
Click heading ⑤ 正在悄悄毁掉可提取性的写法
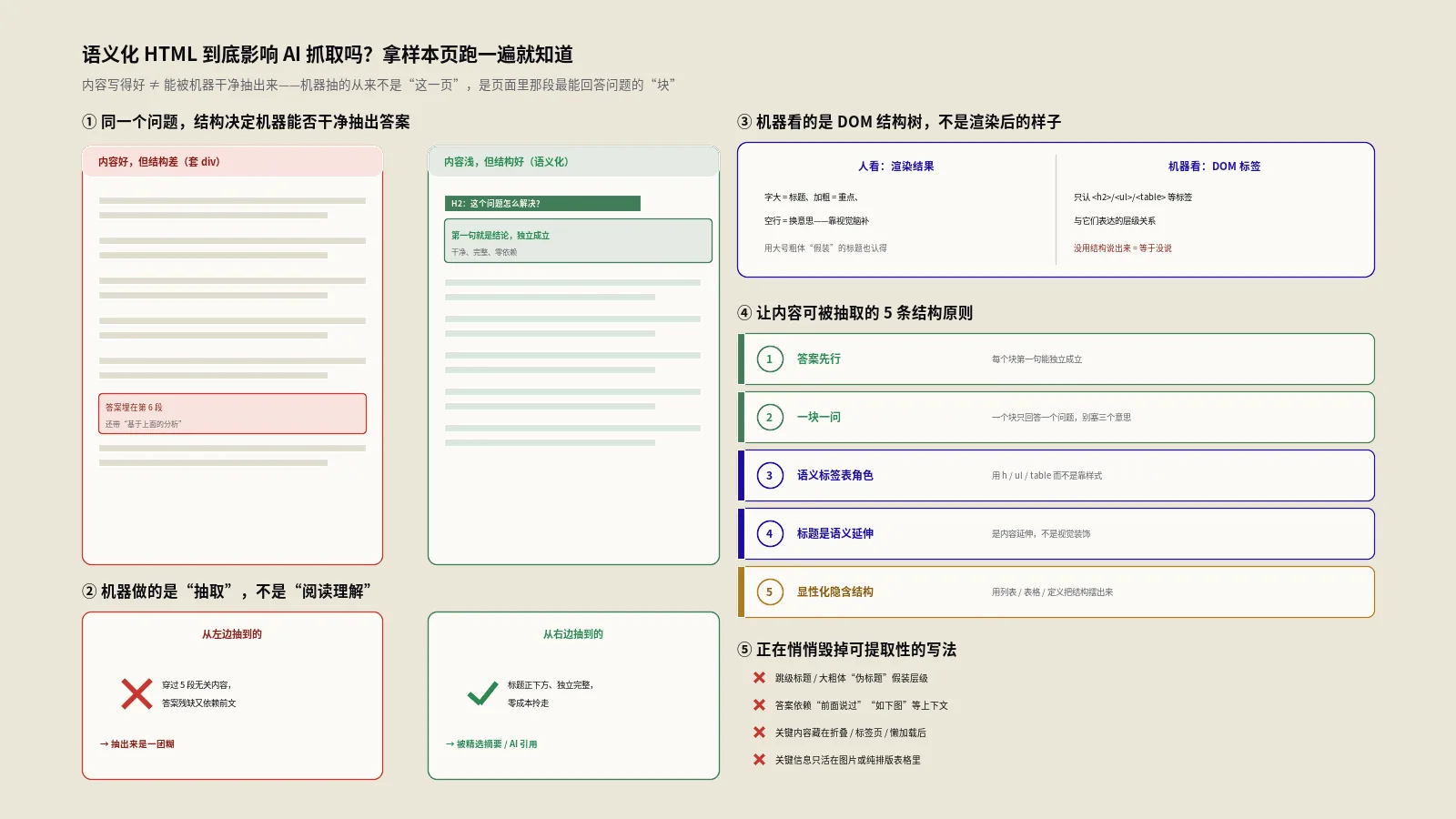(x=847, y=650)
